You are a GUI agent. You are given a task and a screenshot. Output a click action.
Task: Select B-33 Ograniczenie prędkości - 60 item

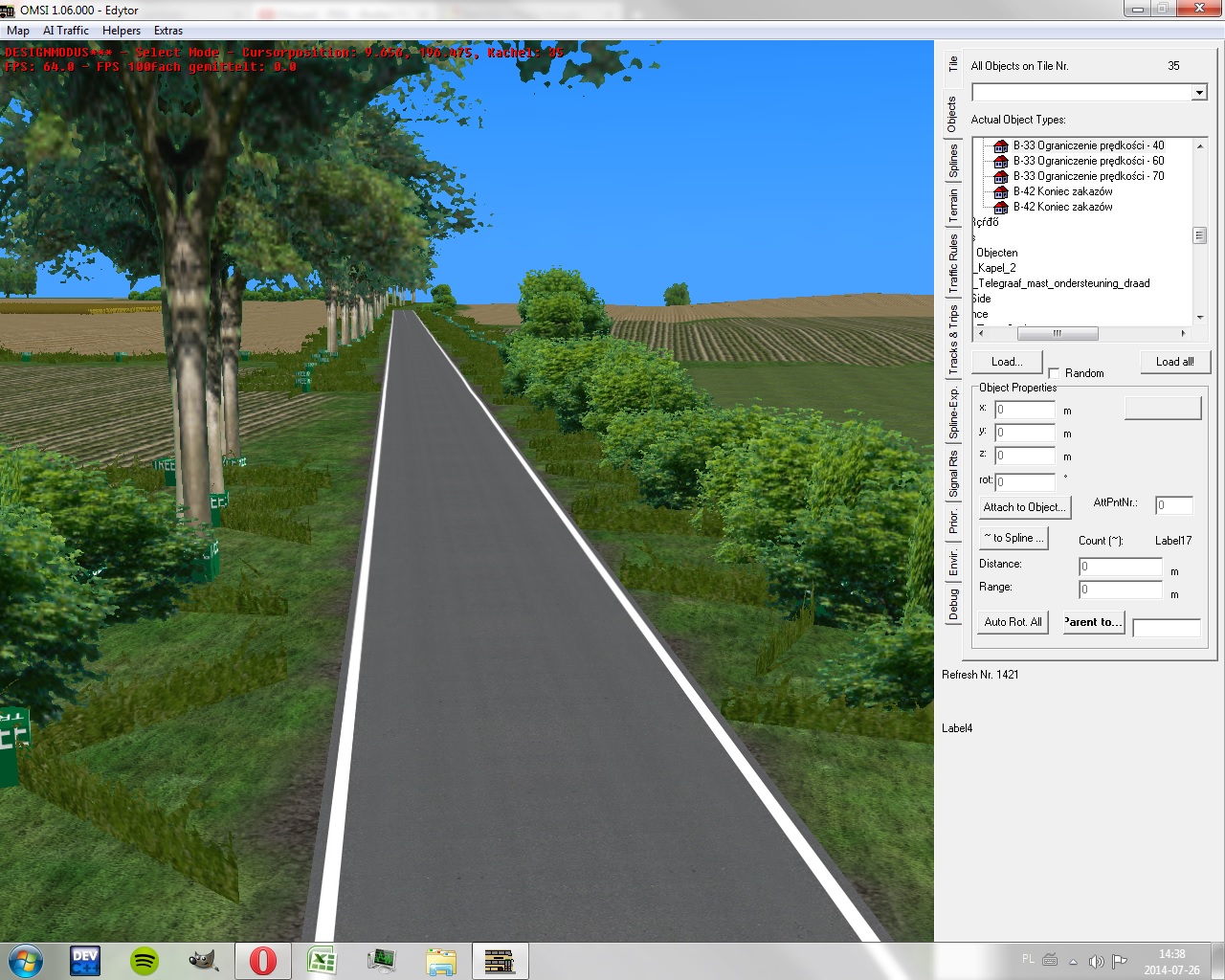click(1089, 161)
